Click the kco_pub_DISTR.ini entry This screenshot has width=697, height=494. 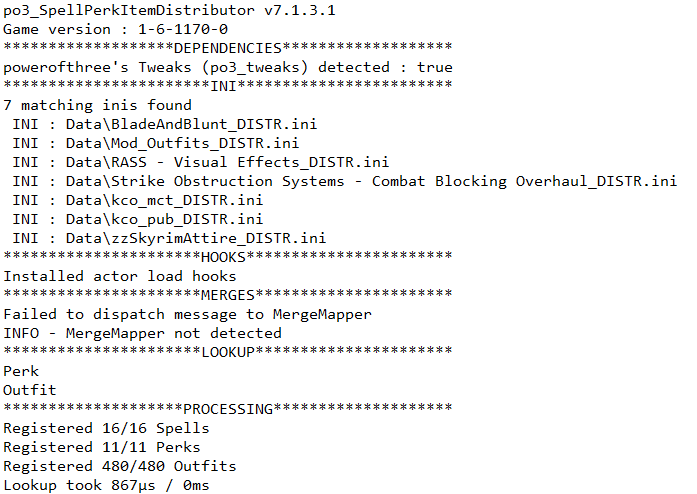(138, 219)
